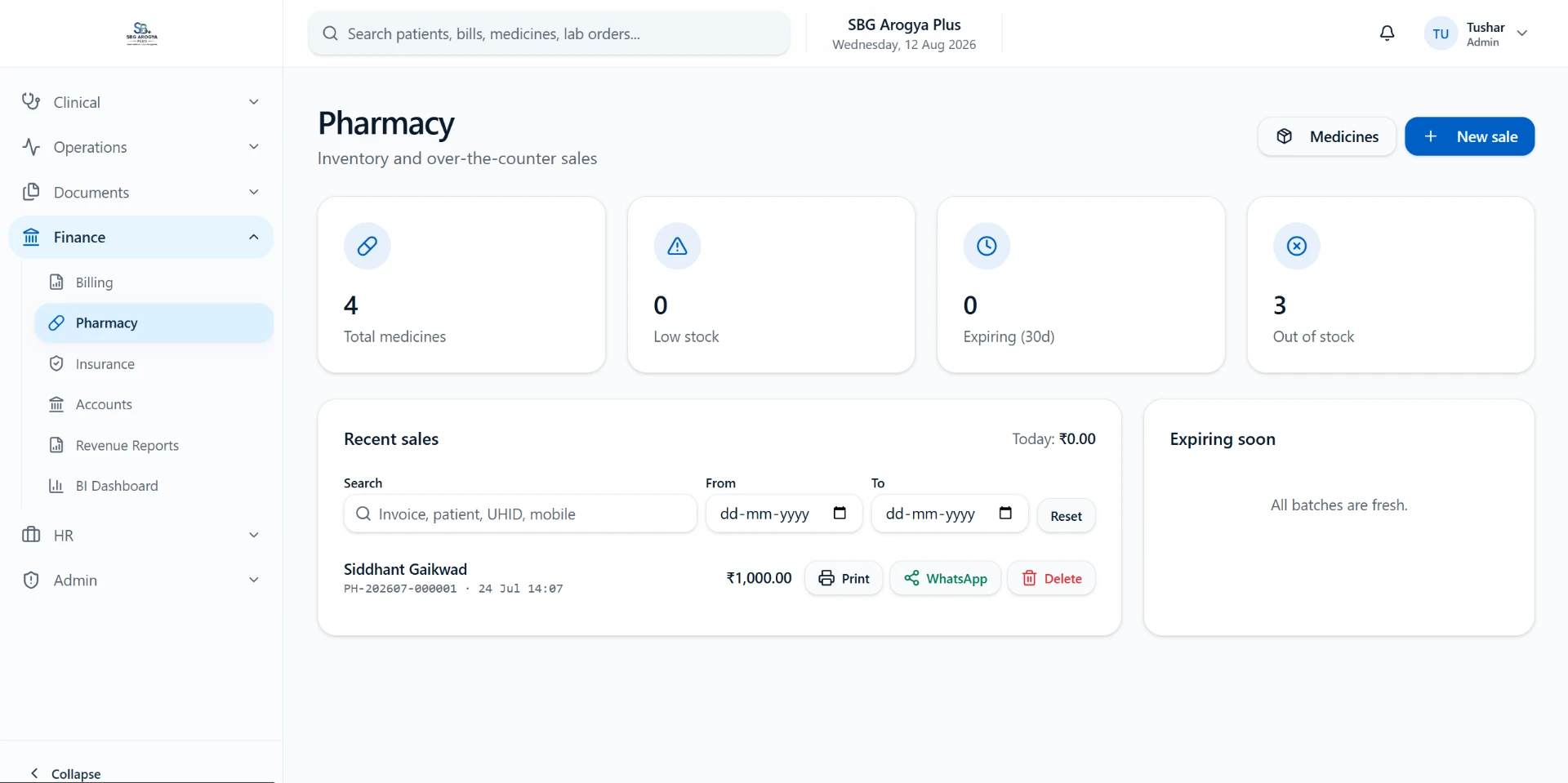The height and width of the screenshot is (783, 1568).
Task: Click the Out of stock label
Action: (x=1313, y=336)
